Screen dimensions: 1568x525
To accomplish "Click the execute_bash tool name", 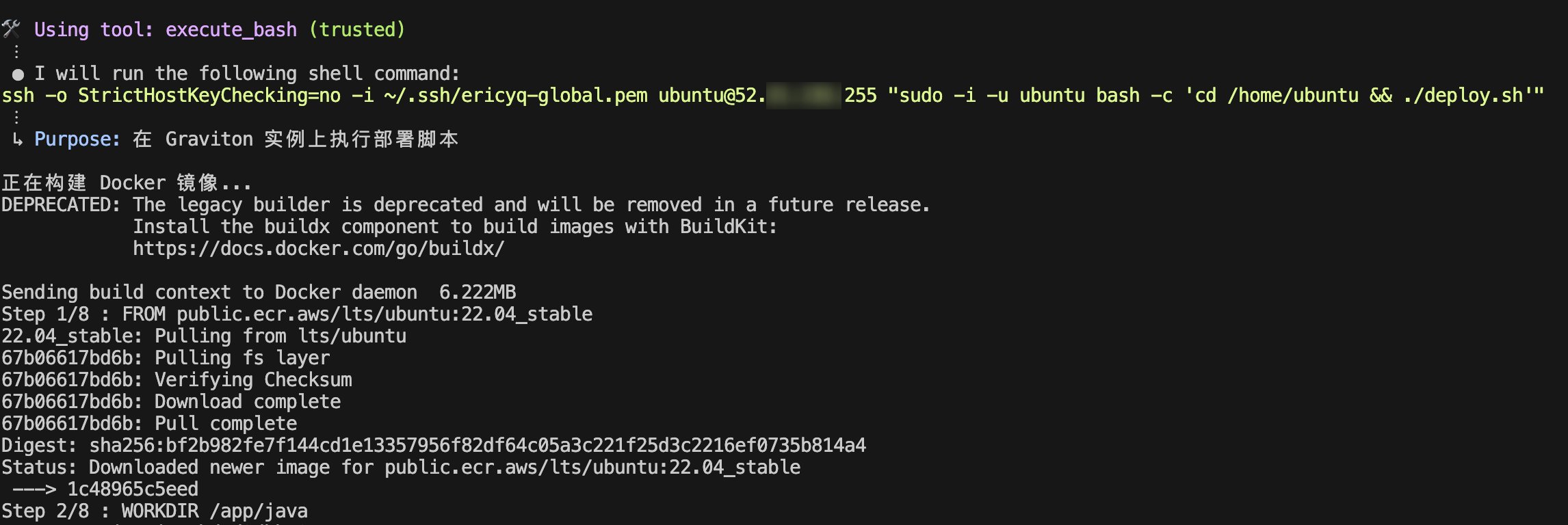I will tap(231, 30).
